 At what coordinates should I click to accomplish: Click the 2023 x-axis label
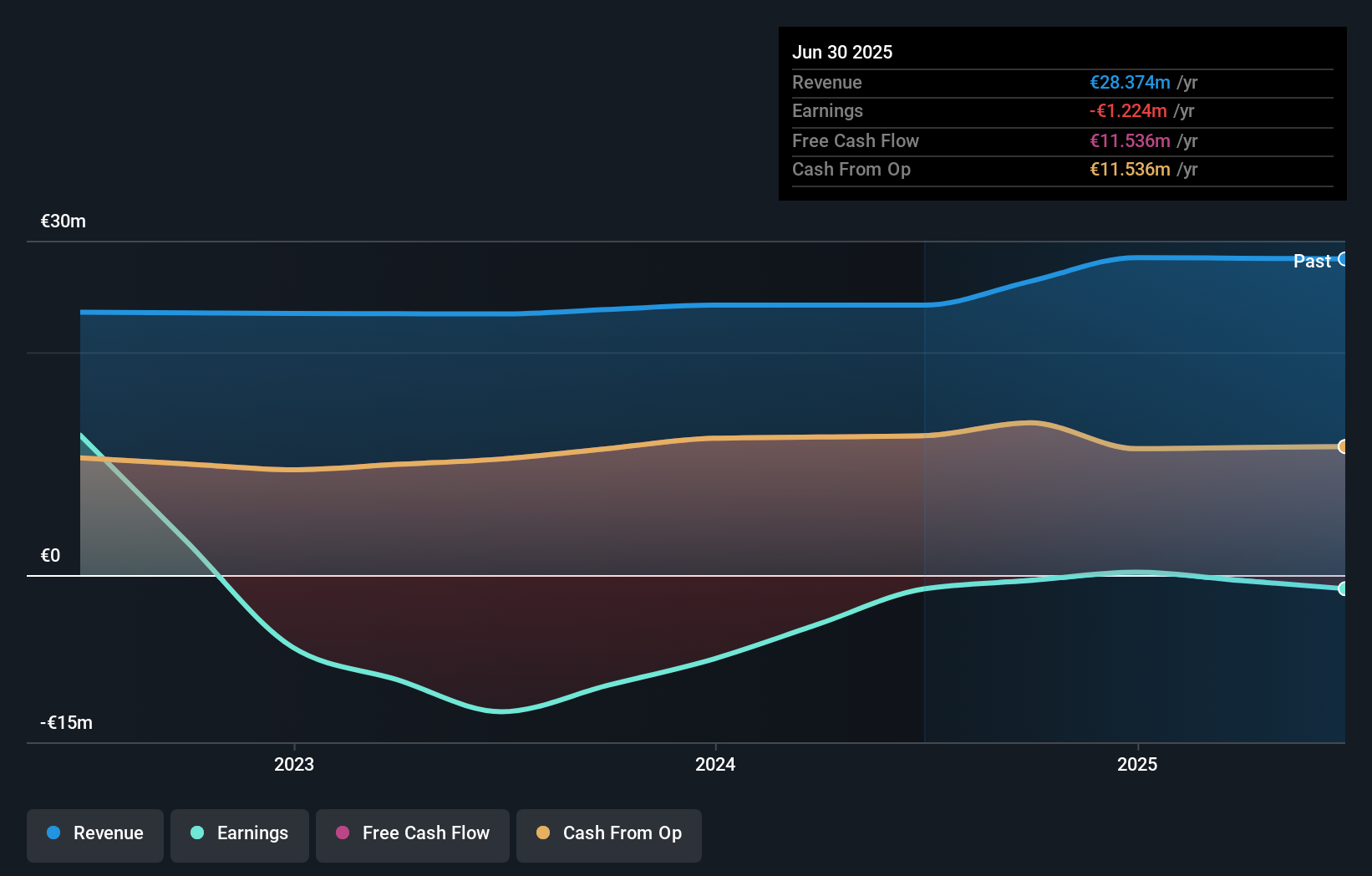tap(294, 764)
